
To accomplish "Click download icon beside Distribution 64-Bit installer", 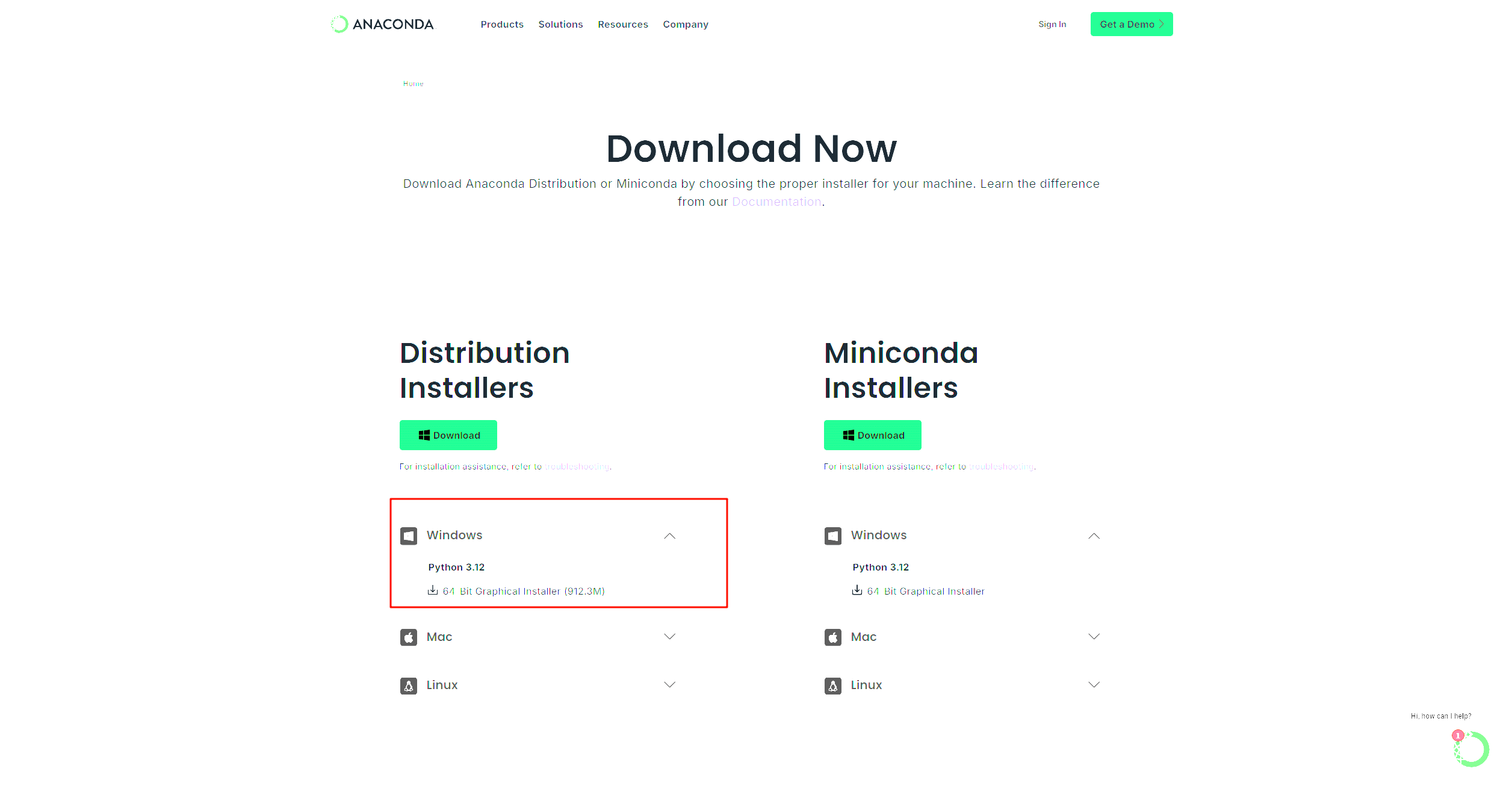I will [x=433, y=590].
